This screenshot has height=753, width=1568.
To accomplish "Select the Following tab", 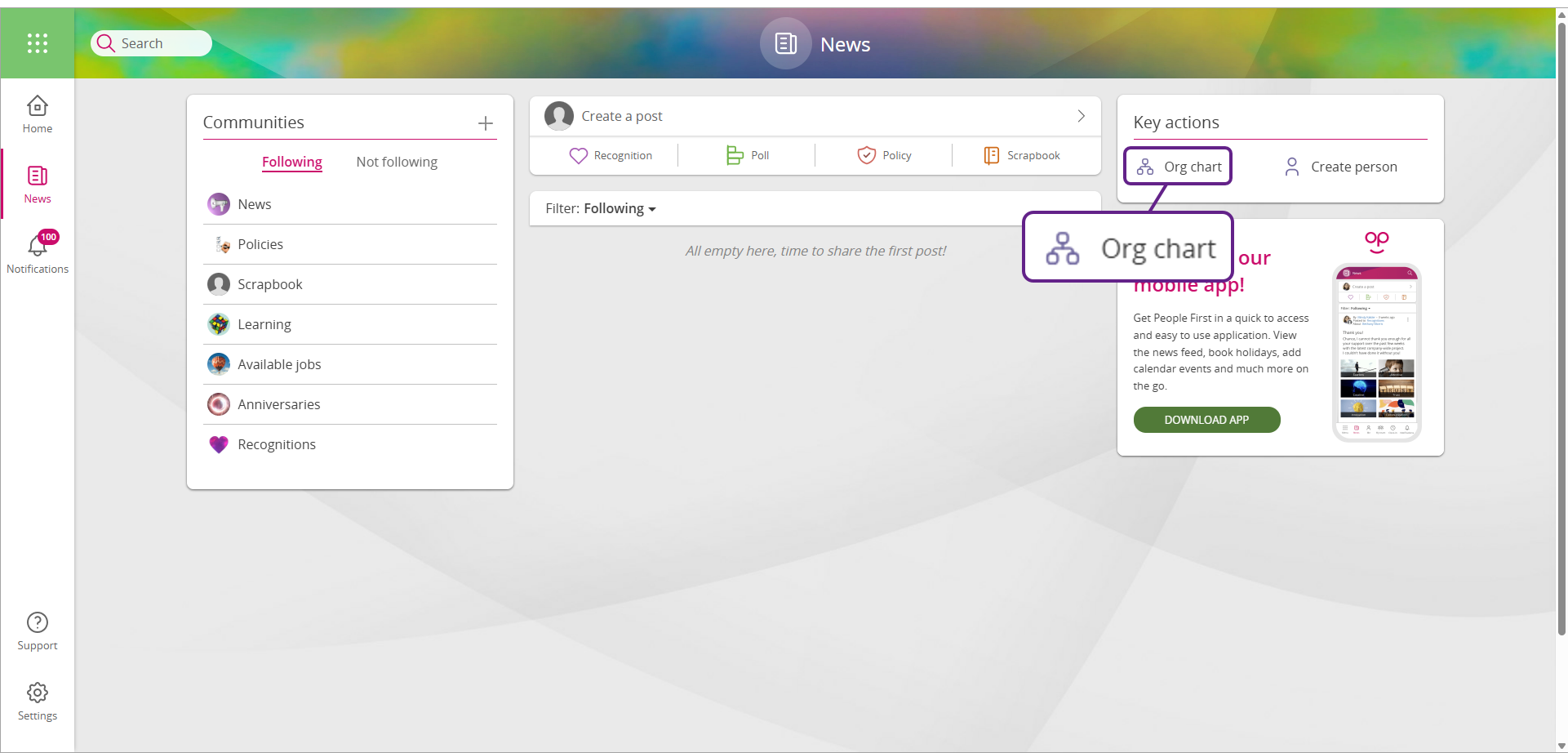I will [292, 163].
